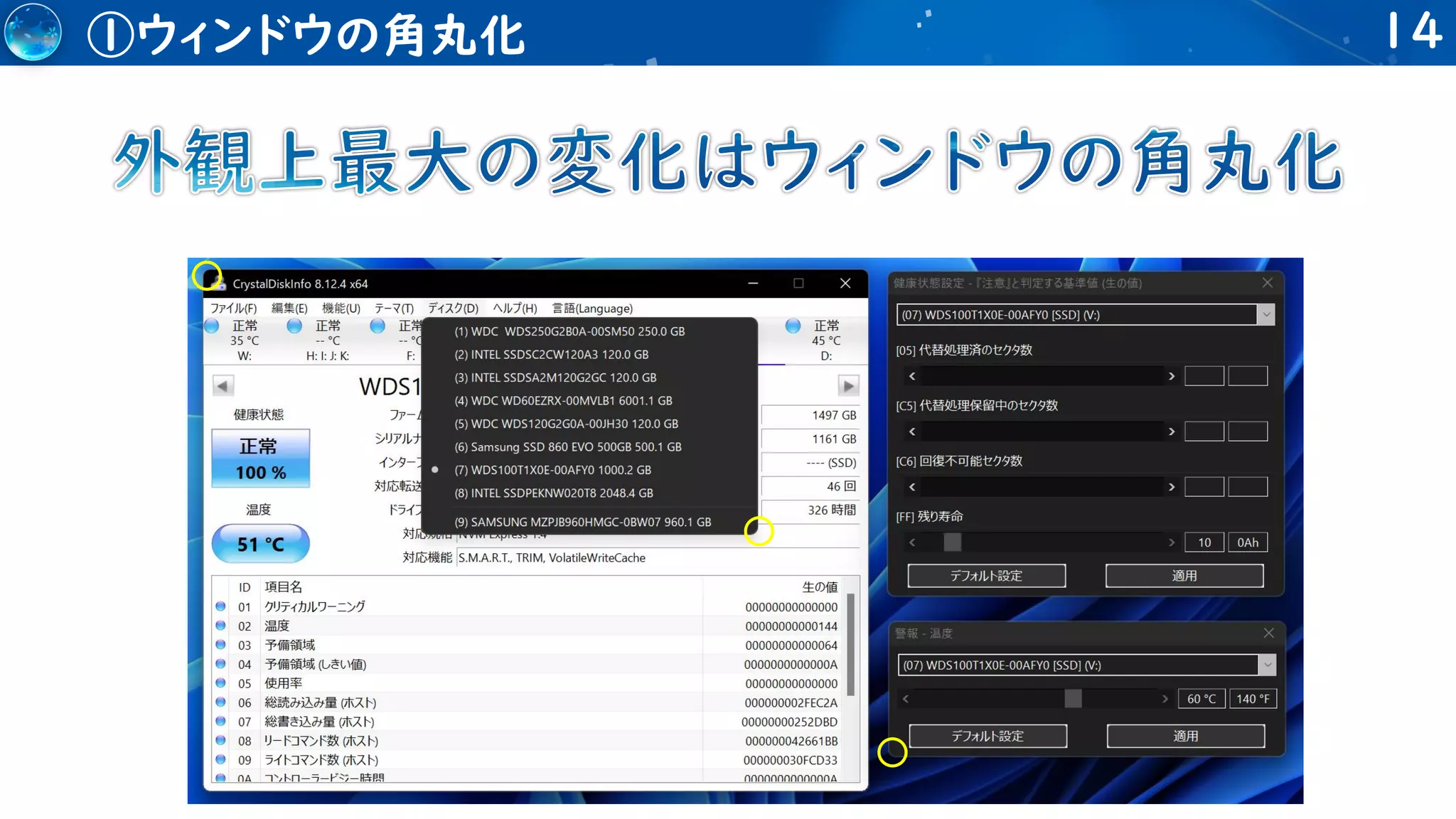Select disk (5) WDC WDS120G2G0A

tap(589, 424)
